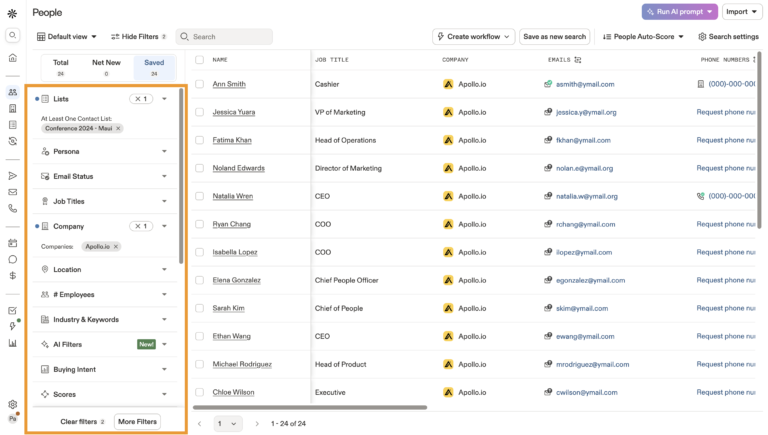The image size is (768, 435).
Task: Select the checkbox for Chloe Wilson
Action: (199, 392)
